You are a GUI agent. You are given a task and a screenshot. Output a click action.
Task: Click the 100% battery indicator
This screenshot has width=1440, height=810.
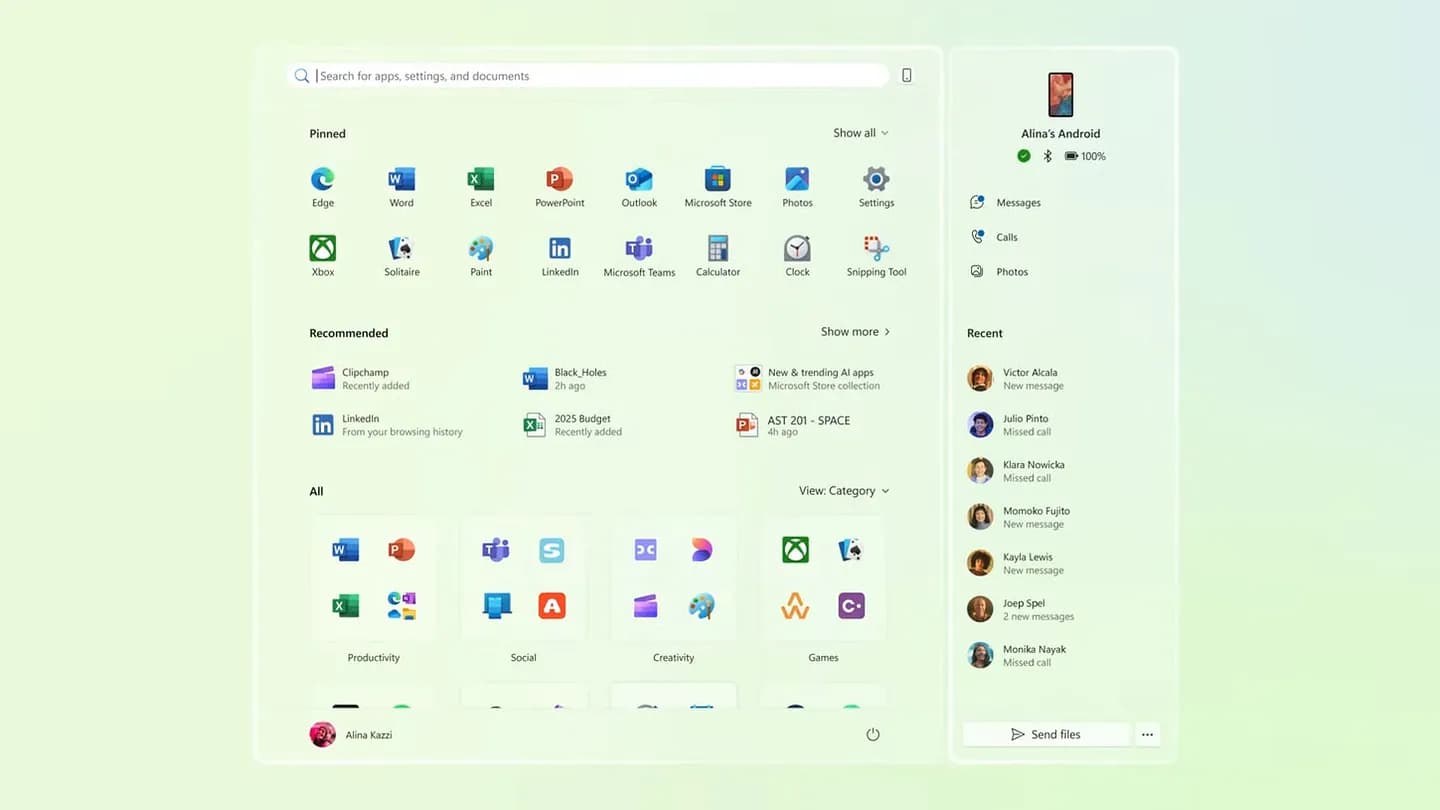(1086, 156)
